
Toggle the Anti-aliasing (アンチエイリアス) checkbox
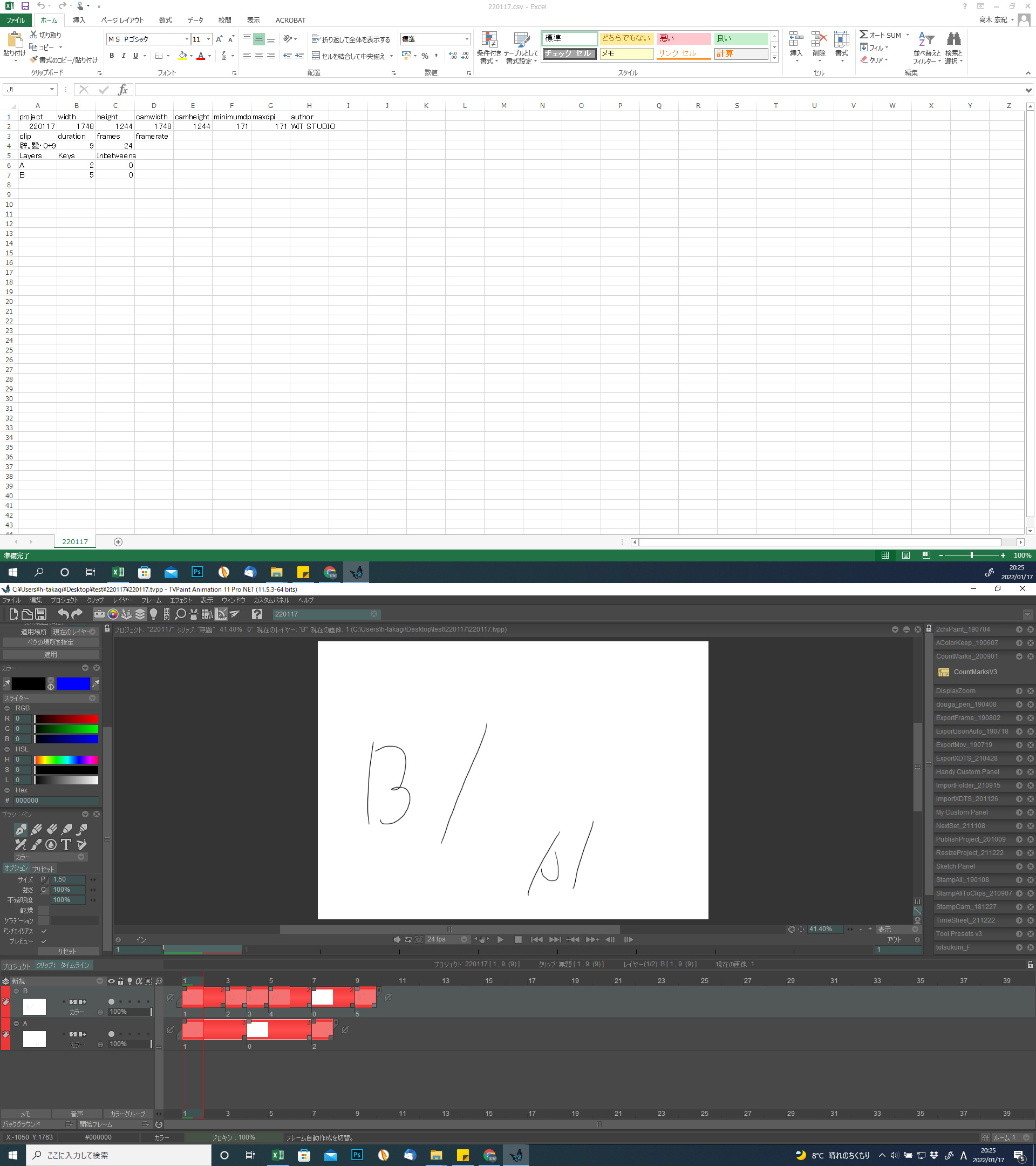[x=44, y=931]
